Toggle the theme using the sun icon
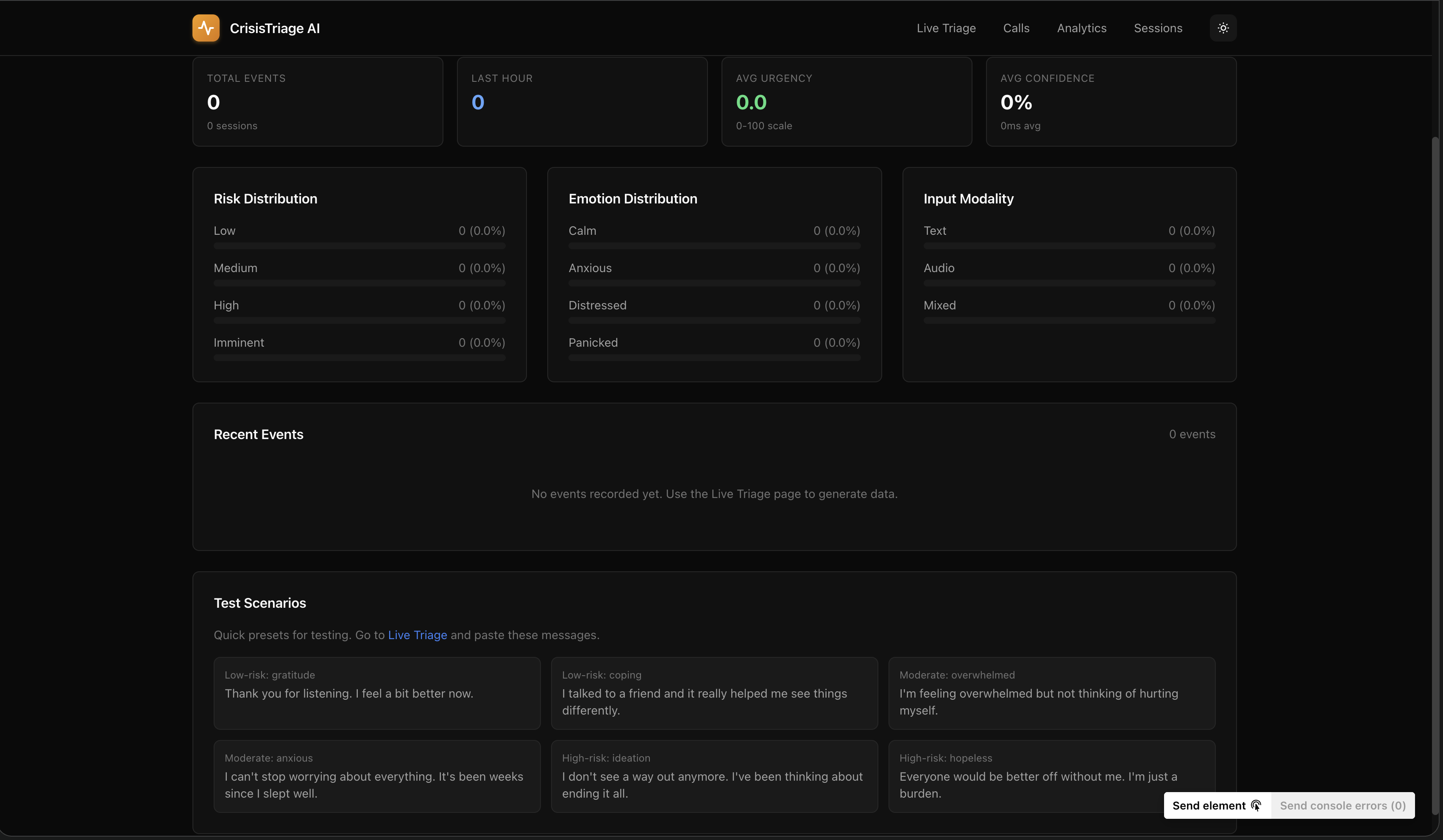The width and height of the screenshot is (1443, 840). 1223,28
